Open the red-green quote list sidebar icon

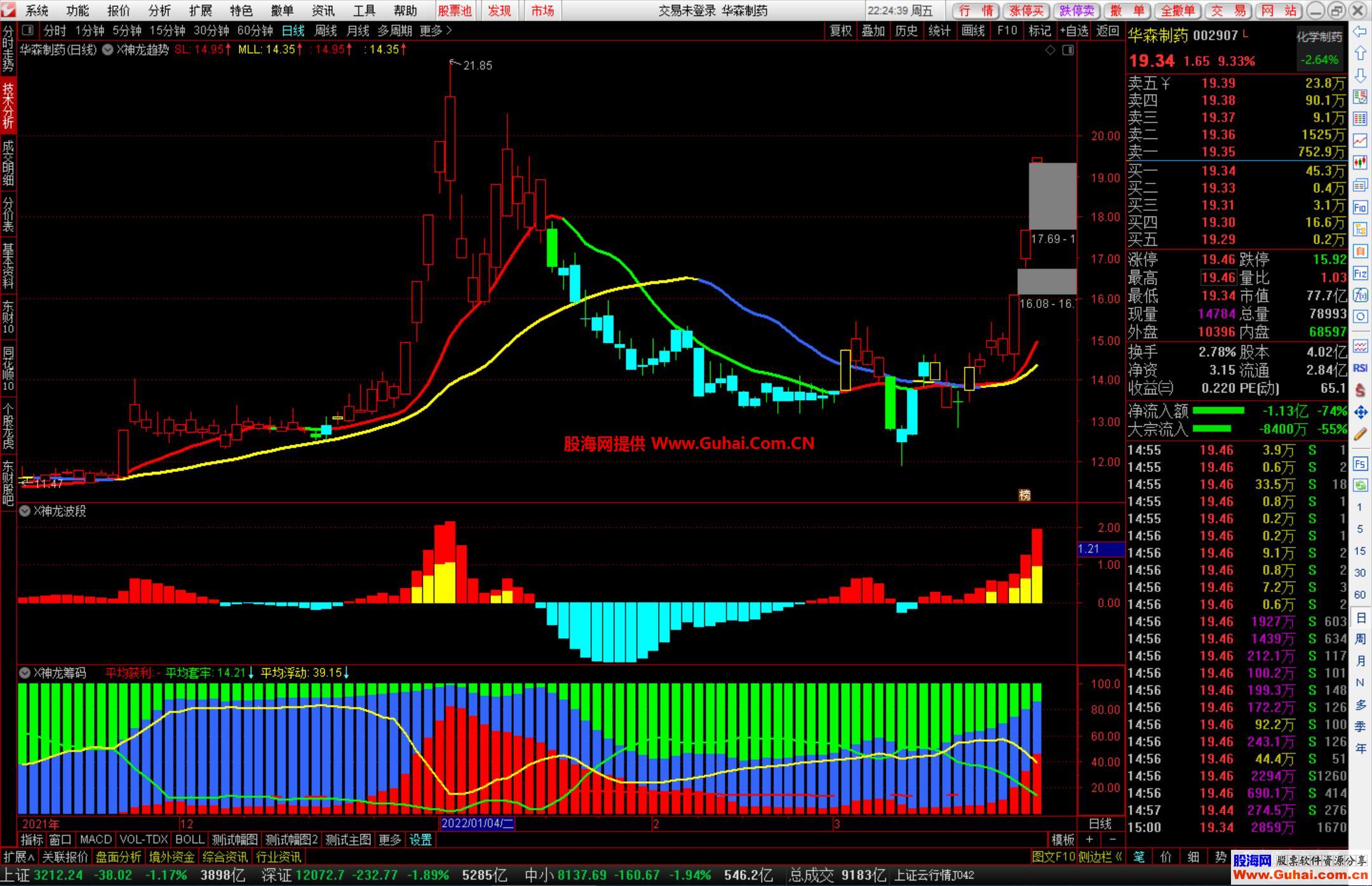point(1360,97)
